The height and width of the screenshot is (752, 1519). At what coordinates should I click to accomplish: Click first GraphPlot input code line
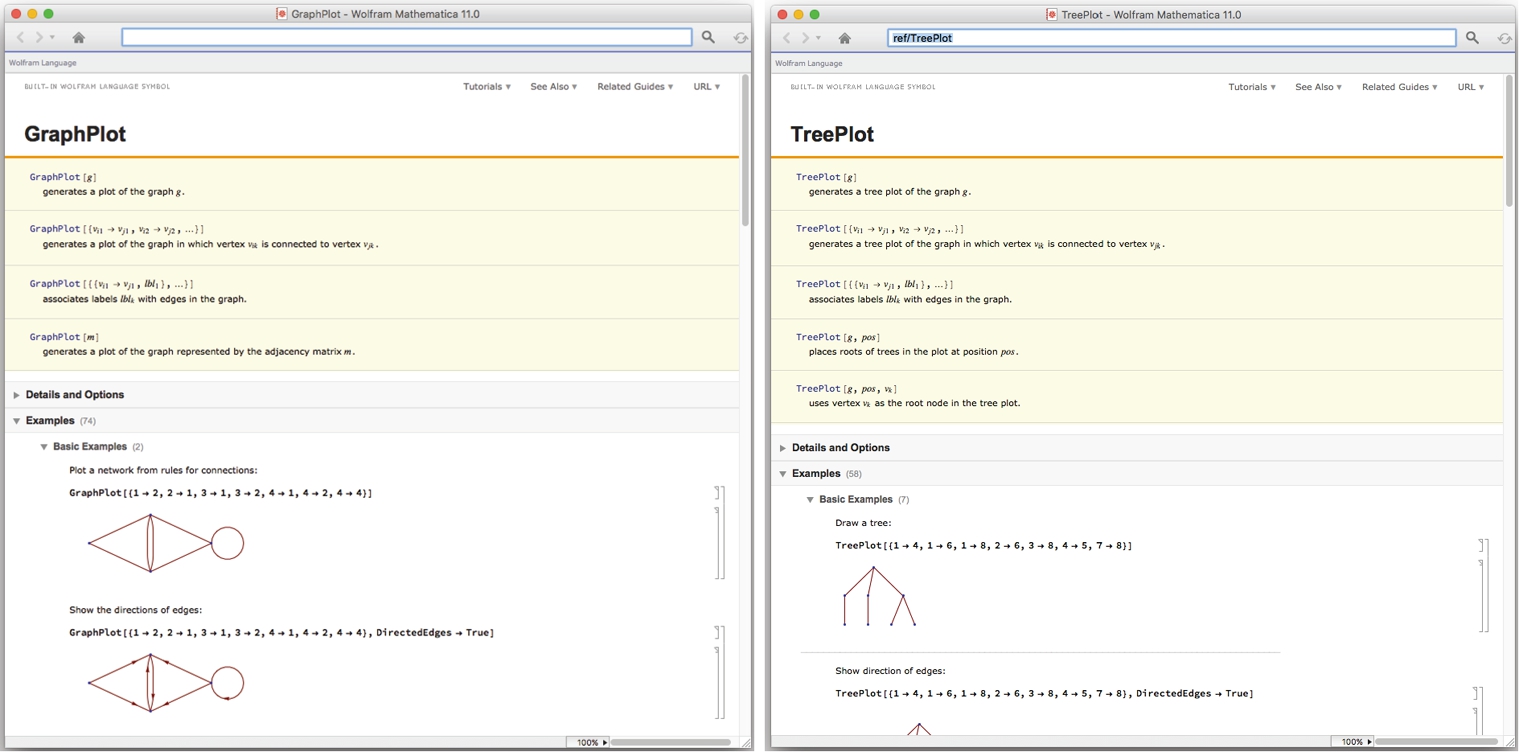coord(220,493)
